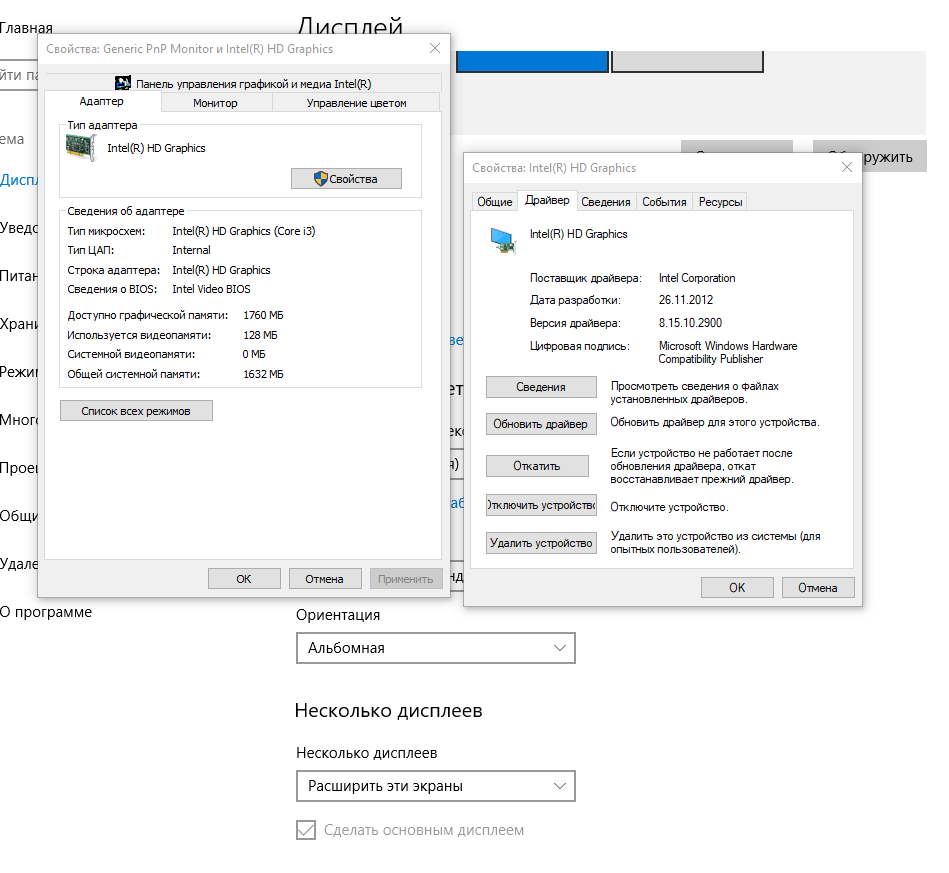The height and width of the screenshot is (873, 949).
Task: Click the Intel graphics control panel icon
Action: 123,83
